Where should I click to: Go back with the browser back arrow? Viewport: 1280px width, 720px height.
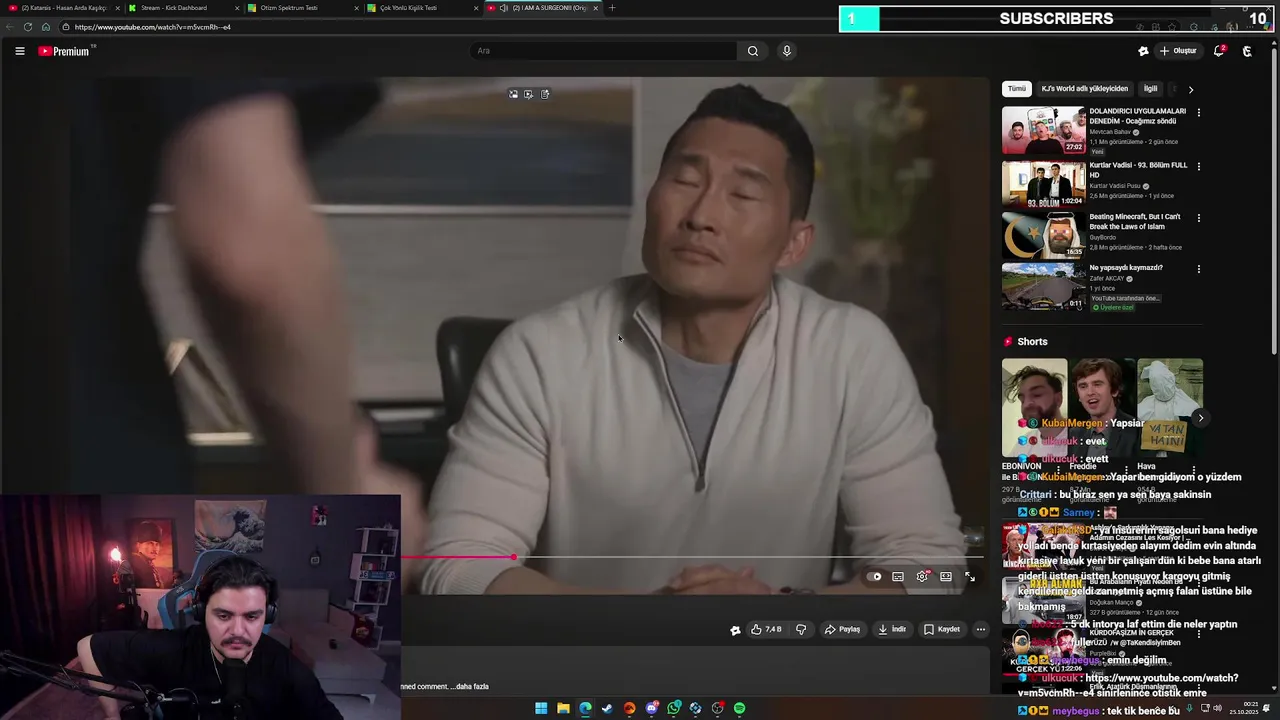10,27
